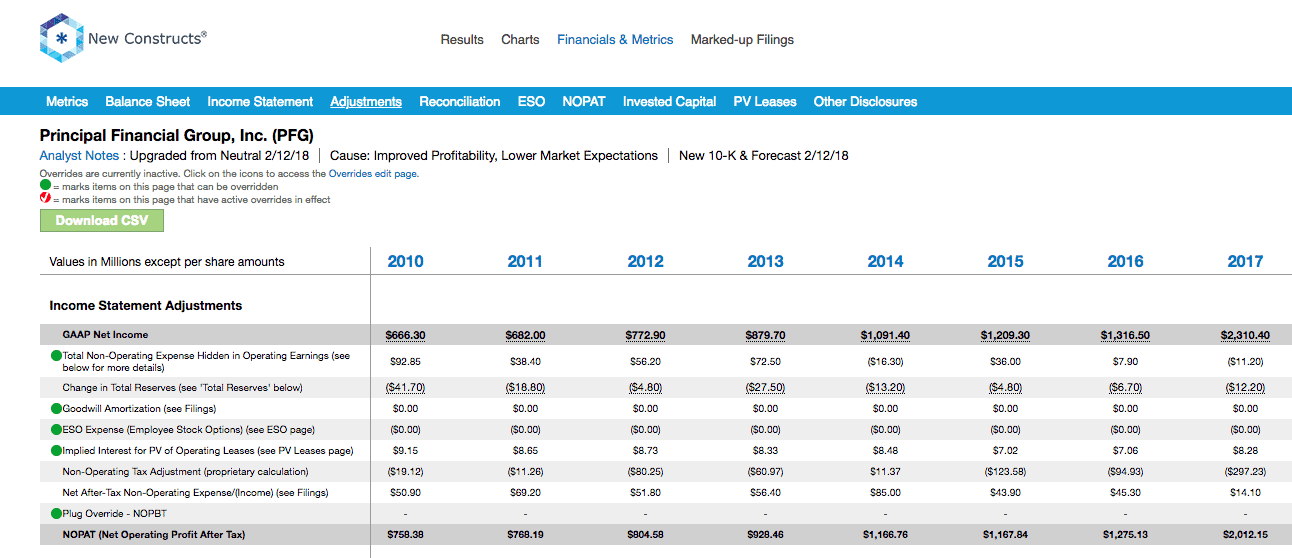
Task: Click NOPAT value $2,012.15
Action: point(1245,535)
